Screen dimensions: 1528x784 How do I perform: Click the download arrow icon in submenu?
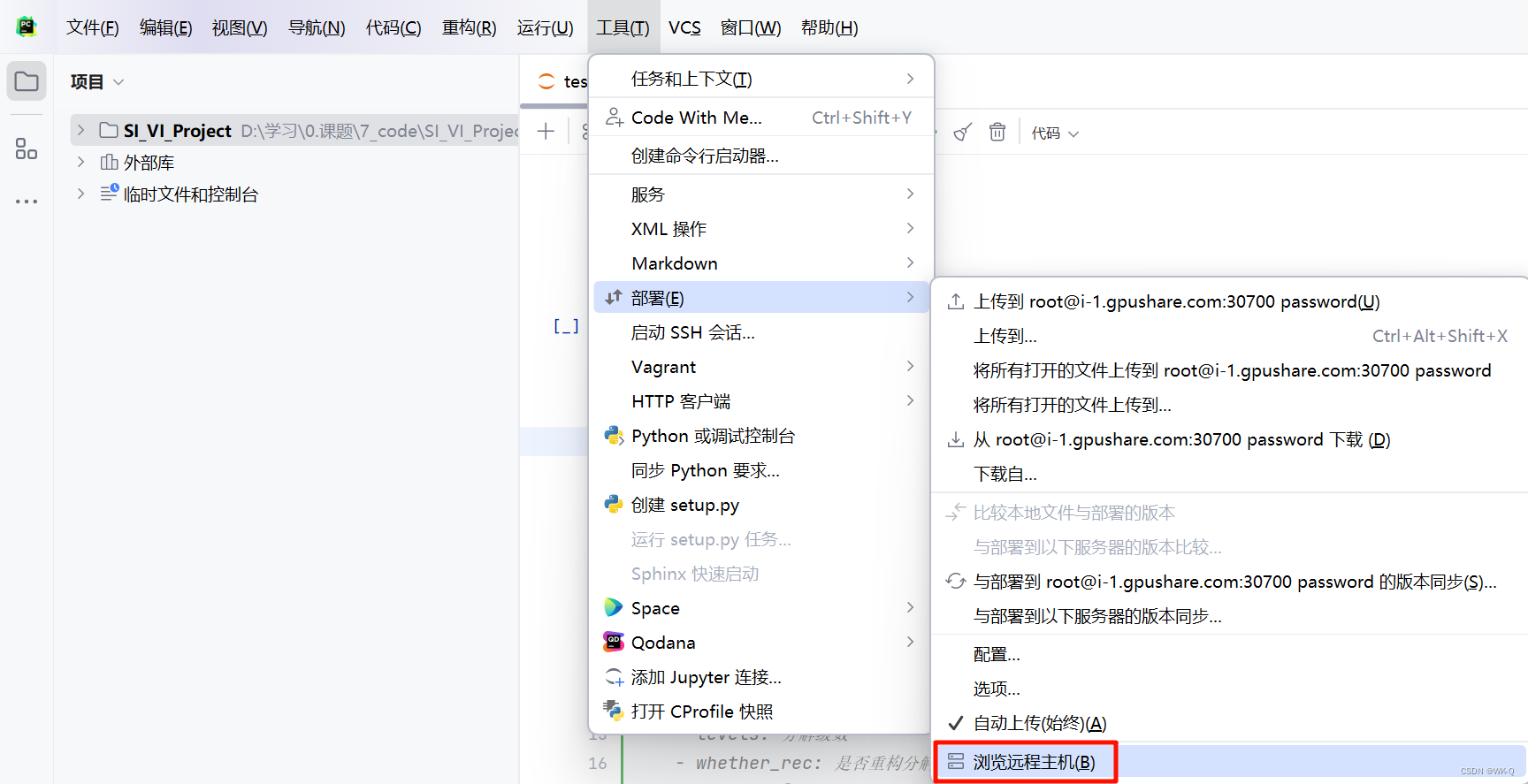click(956, 439)
